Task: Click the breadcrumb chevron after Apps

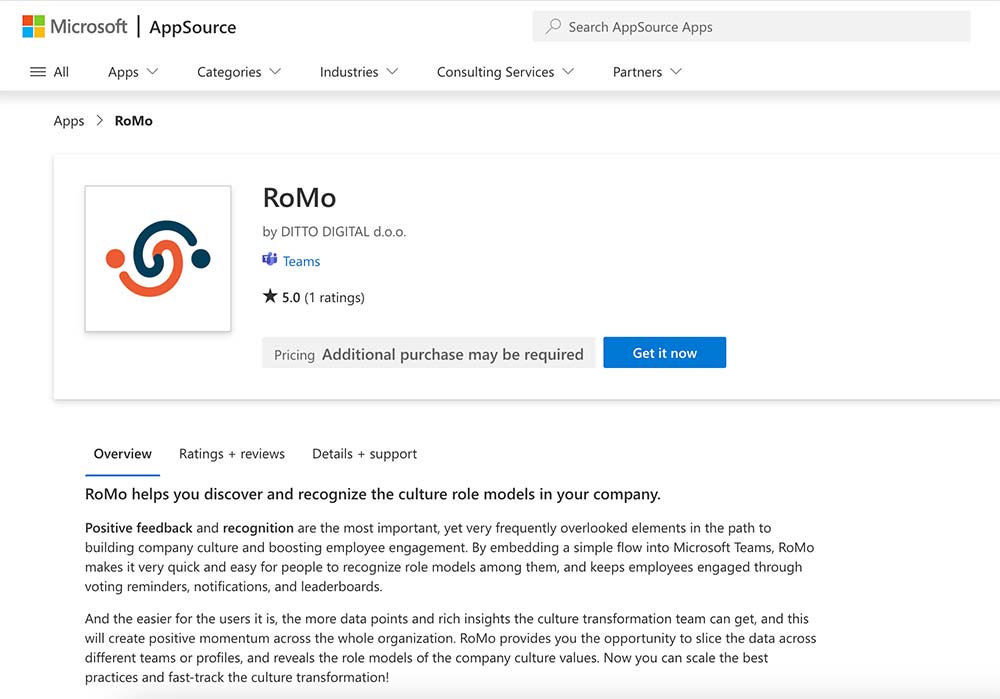Action: pos(99,121)
